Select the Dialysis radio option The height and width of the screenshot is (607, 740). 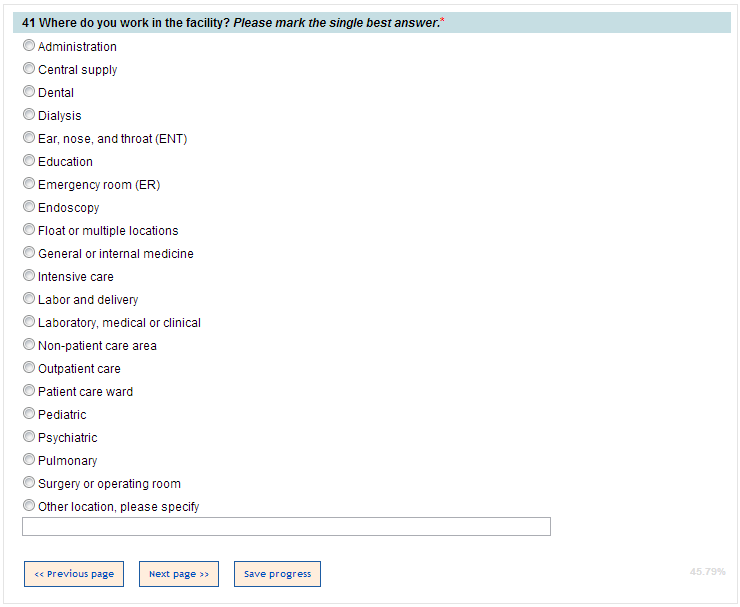29,115
